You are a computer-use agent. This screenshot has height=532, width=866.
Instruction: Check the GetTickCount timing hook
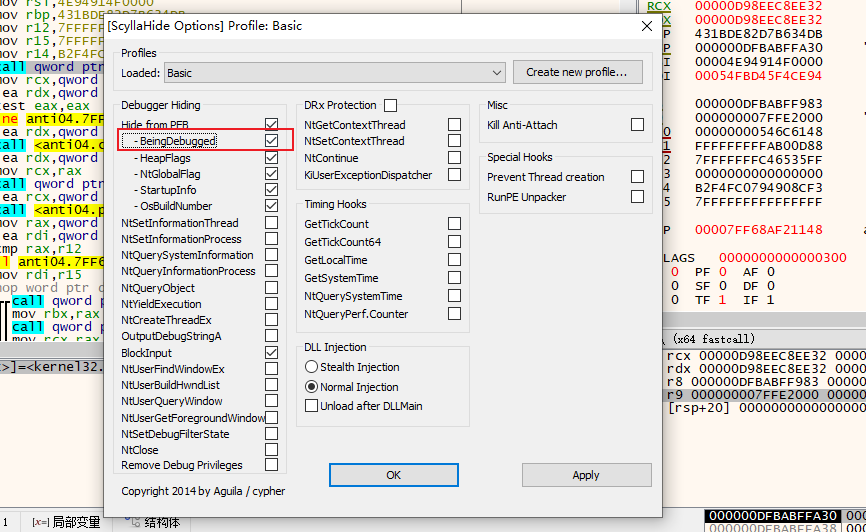pos(454,225)
